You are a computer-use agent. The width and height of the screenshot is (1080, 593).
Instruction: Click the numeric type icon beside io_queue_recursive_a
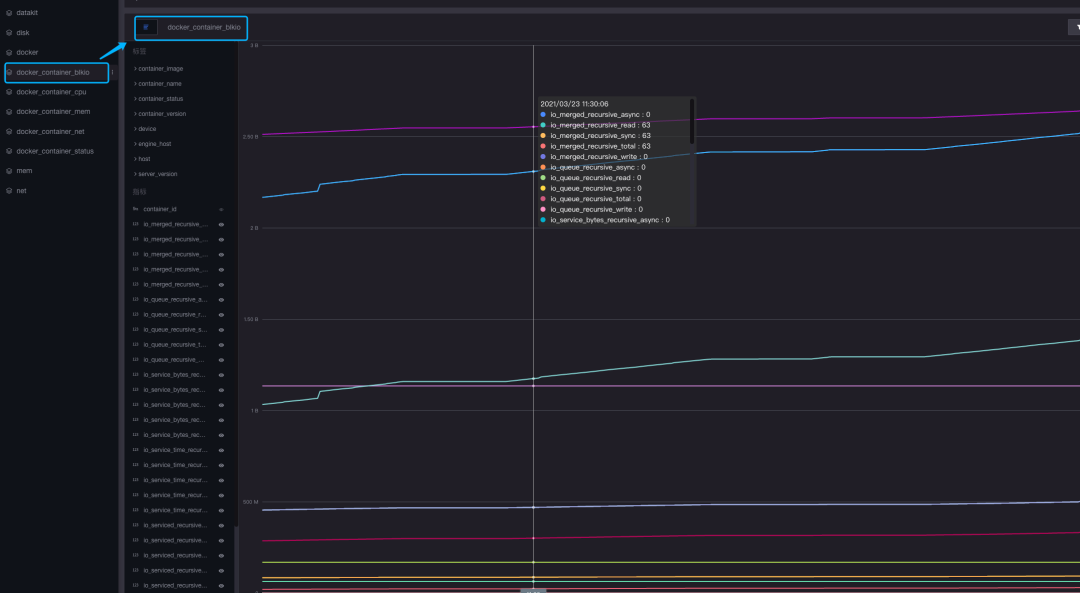(x=136, y=300)
